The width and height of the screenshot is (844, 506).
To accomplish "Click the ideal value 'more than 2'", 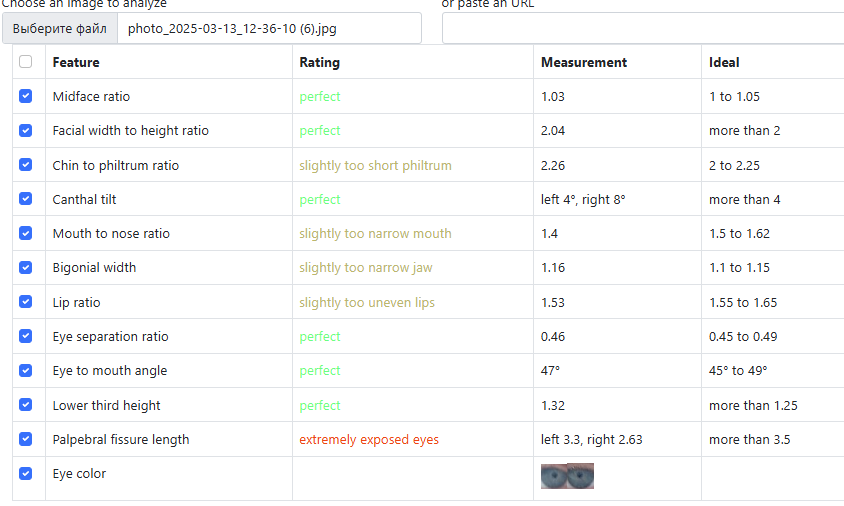I will (744, 131).
